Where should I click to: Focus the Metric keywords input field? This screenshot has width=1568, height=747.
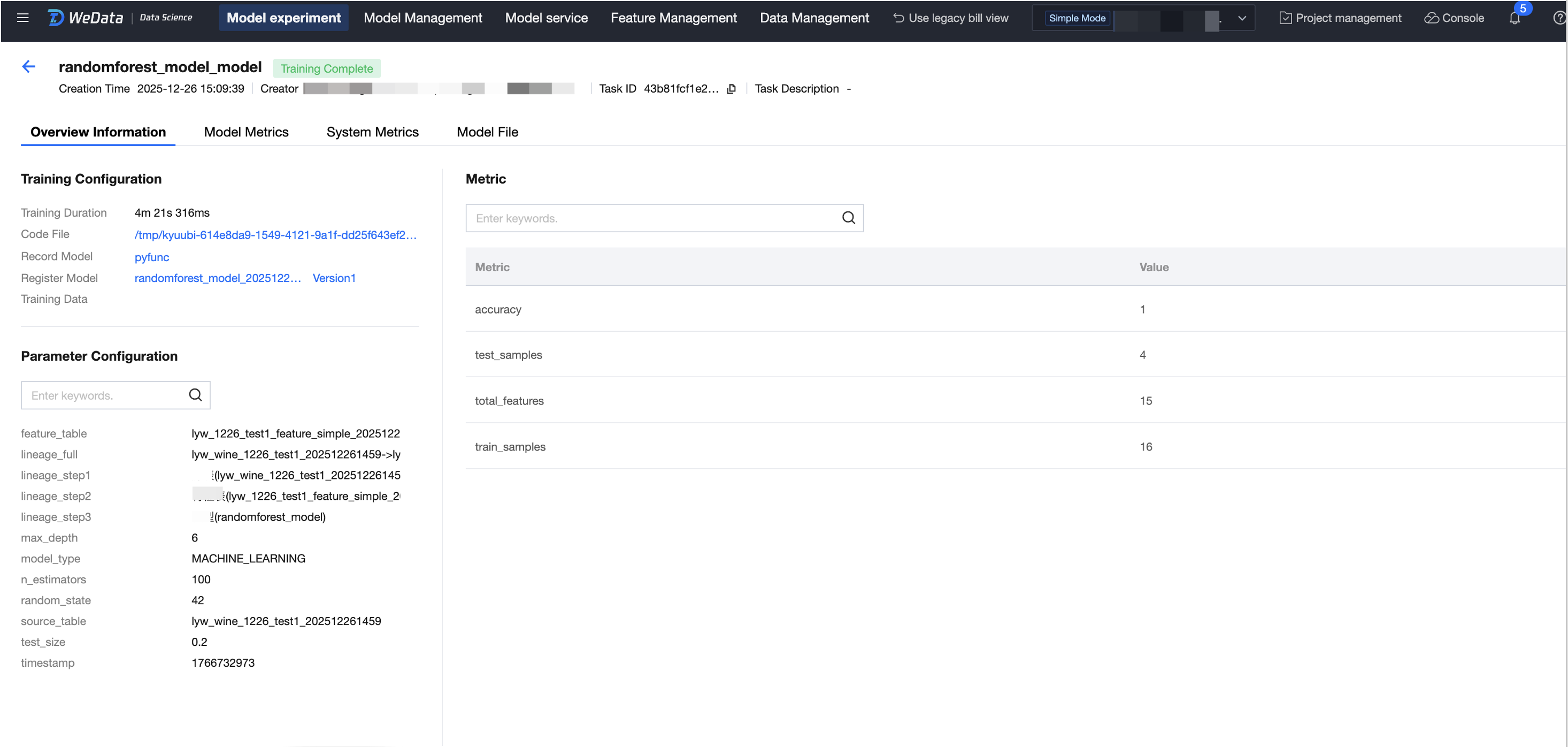click(x=651, y=218)
